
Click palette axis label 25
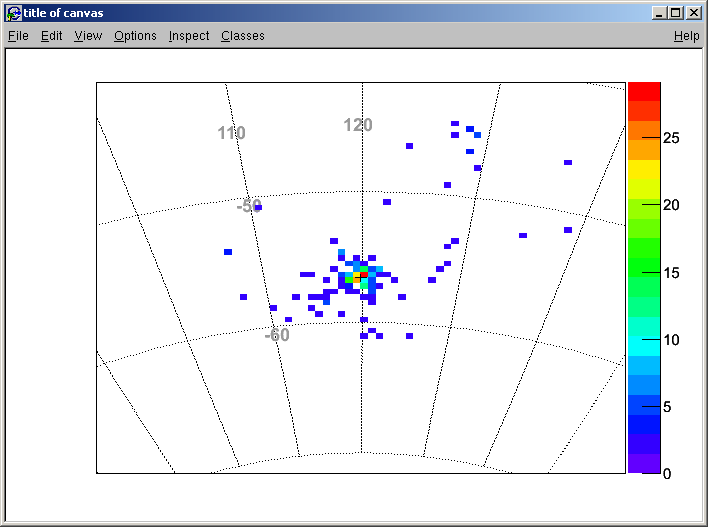click(671, 138)
